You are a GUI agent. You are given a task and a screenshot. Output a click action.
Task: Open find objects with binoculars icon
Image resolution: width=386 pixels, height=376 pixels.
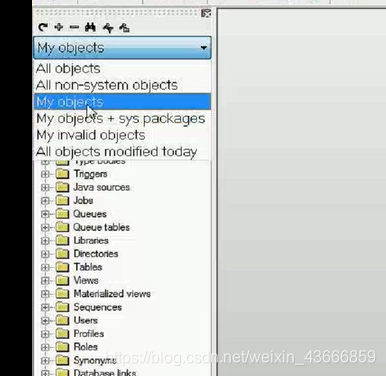[90, 27]
